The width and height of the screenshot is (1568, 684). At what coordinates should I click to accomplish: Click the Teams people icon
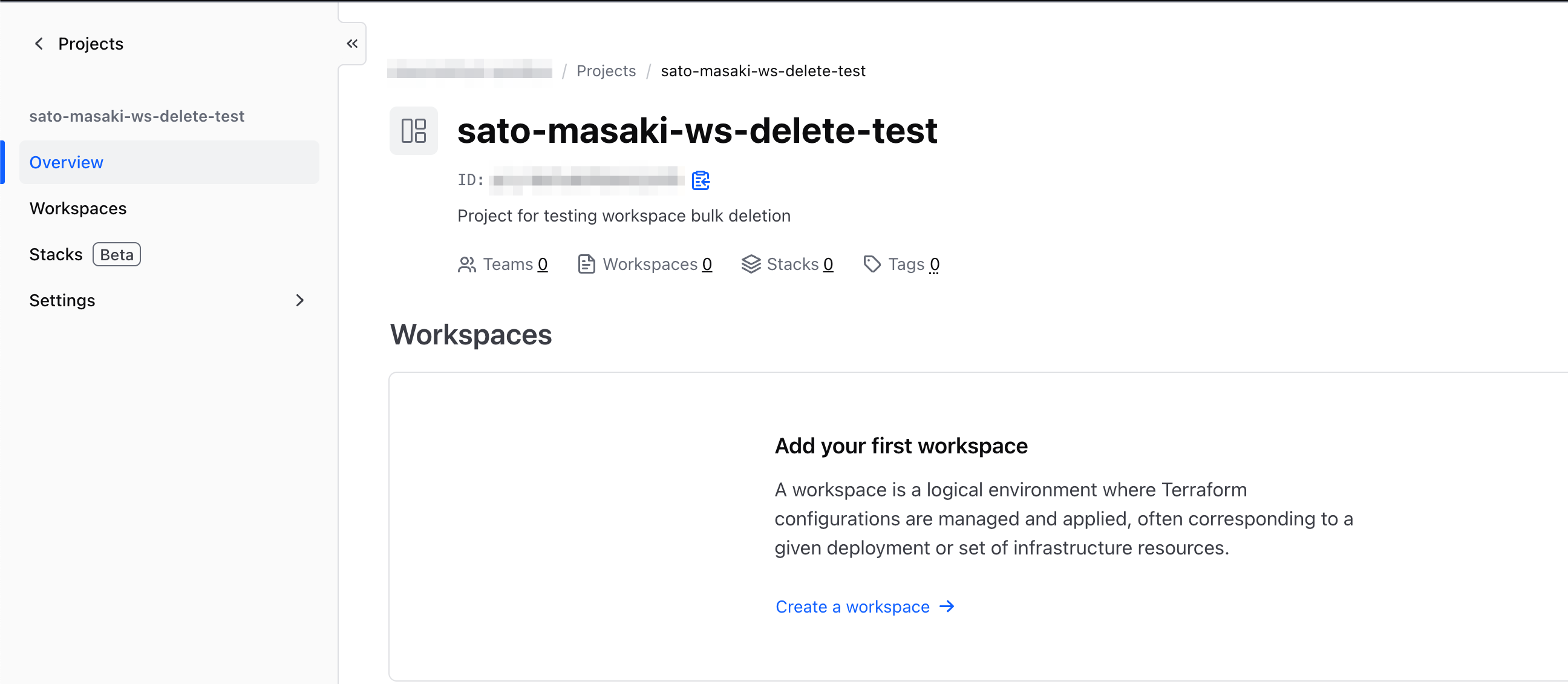(x=467, y=265)
